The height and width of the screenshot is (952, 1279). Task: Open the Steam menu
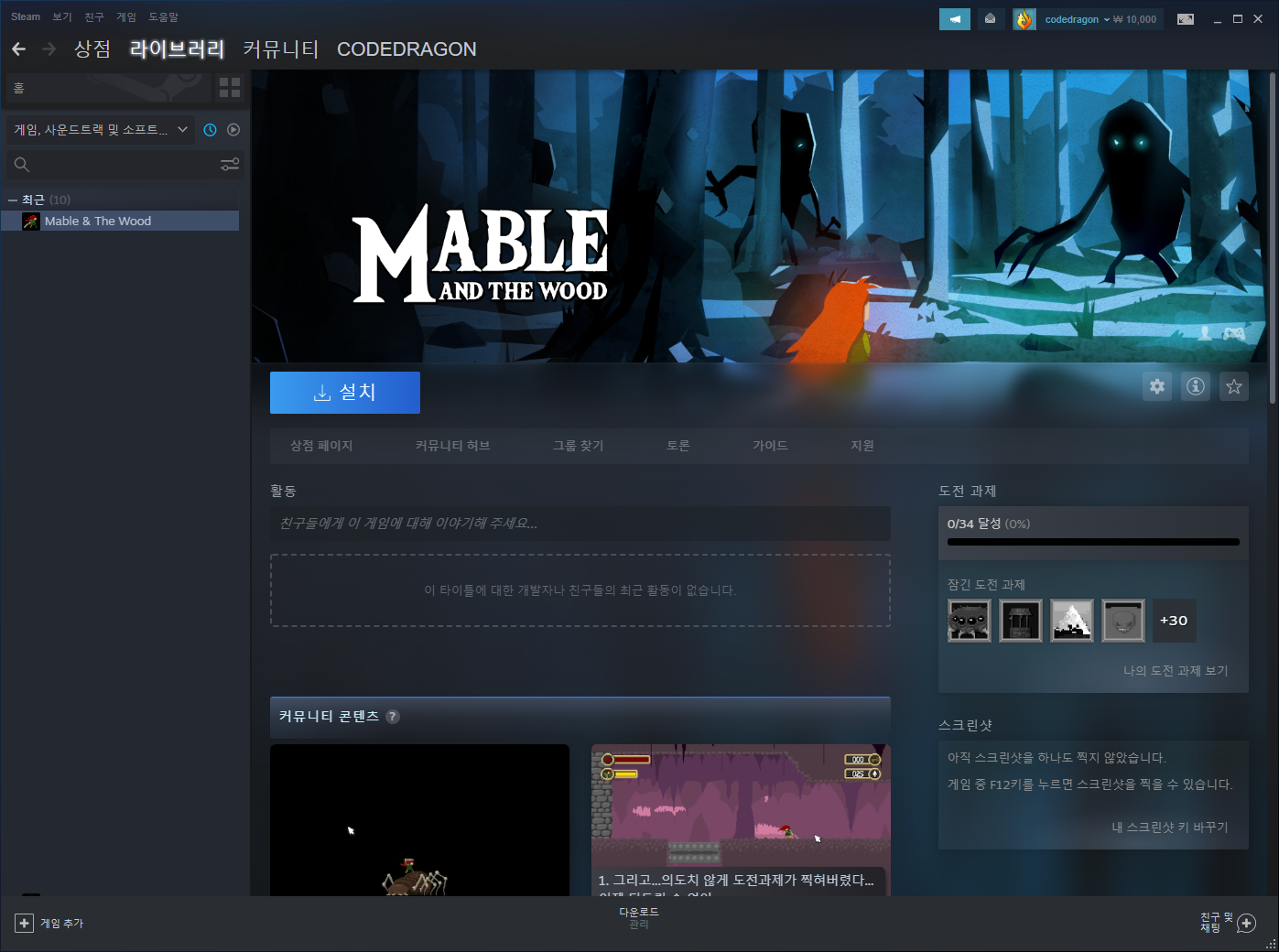click(x=26, y=16)
